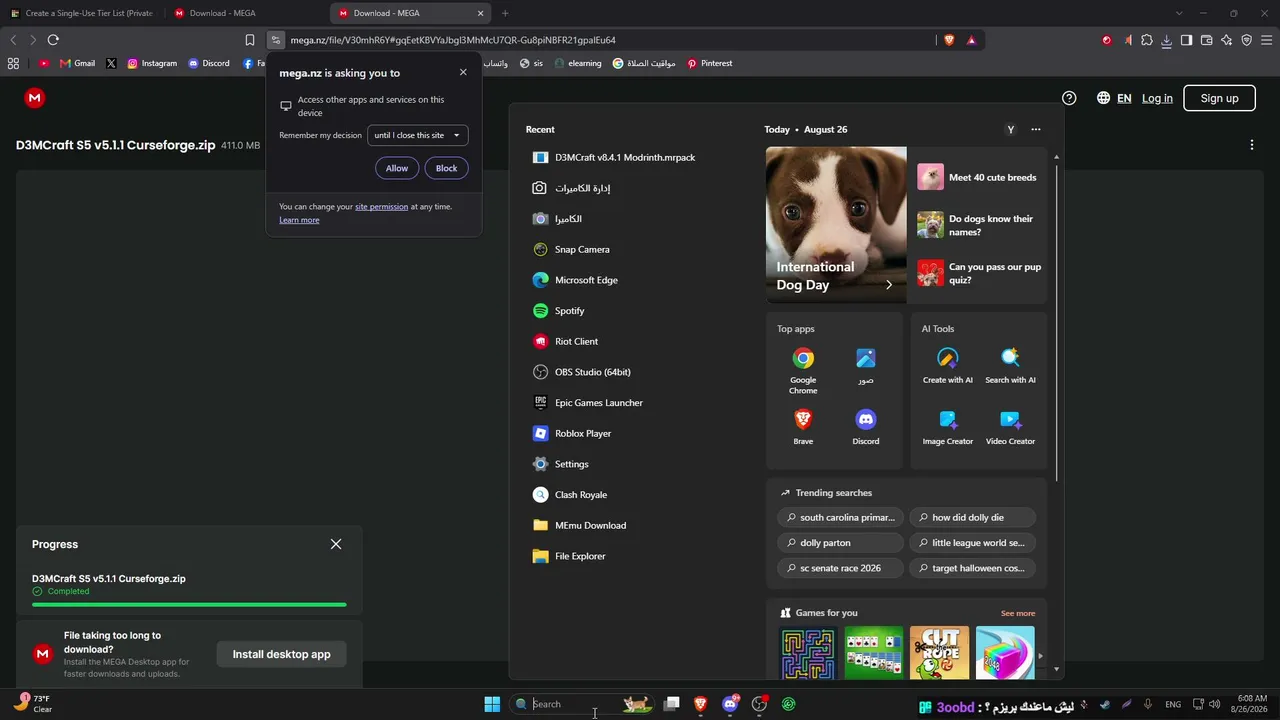Open search panel more options ellipsis

click(x=1036, y=129)
